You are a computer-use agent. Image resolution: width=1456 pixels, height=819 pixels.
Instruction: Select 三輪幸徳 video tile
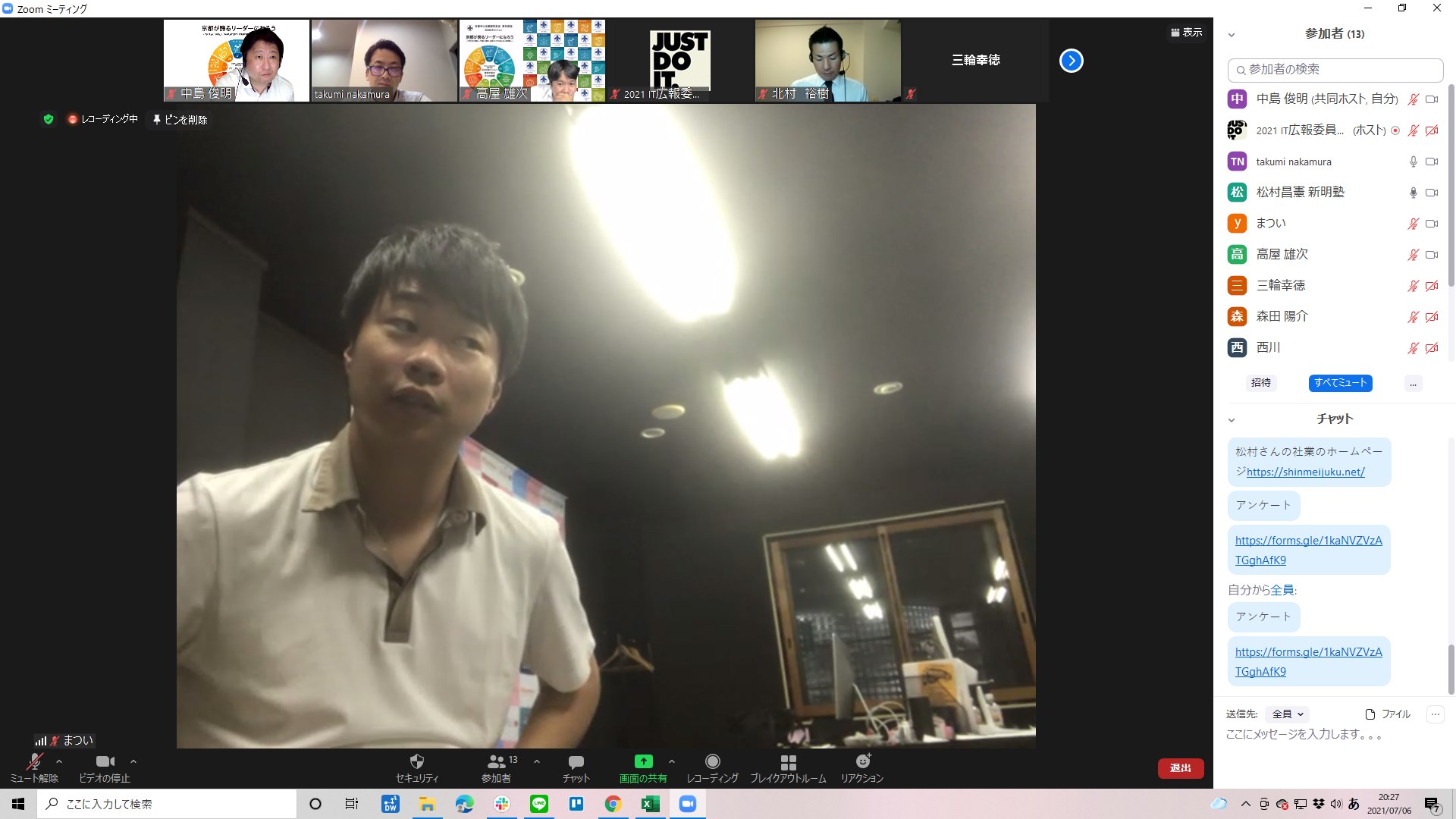[x=976, y=61]
